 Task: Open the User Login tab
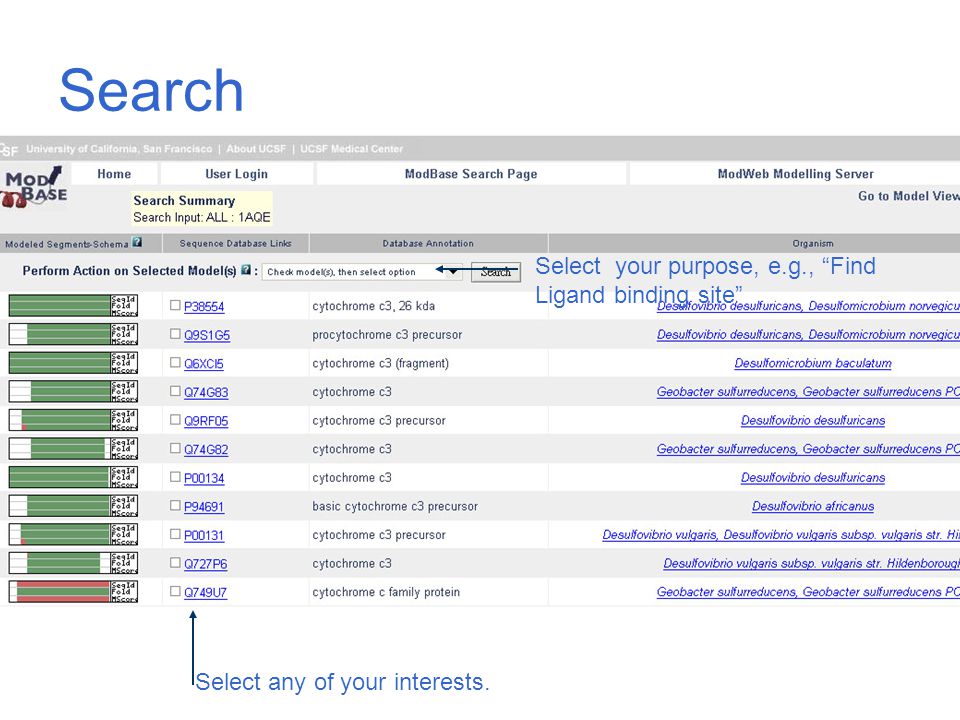pos(236,174)
